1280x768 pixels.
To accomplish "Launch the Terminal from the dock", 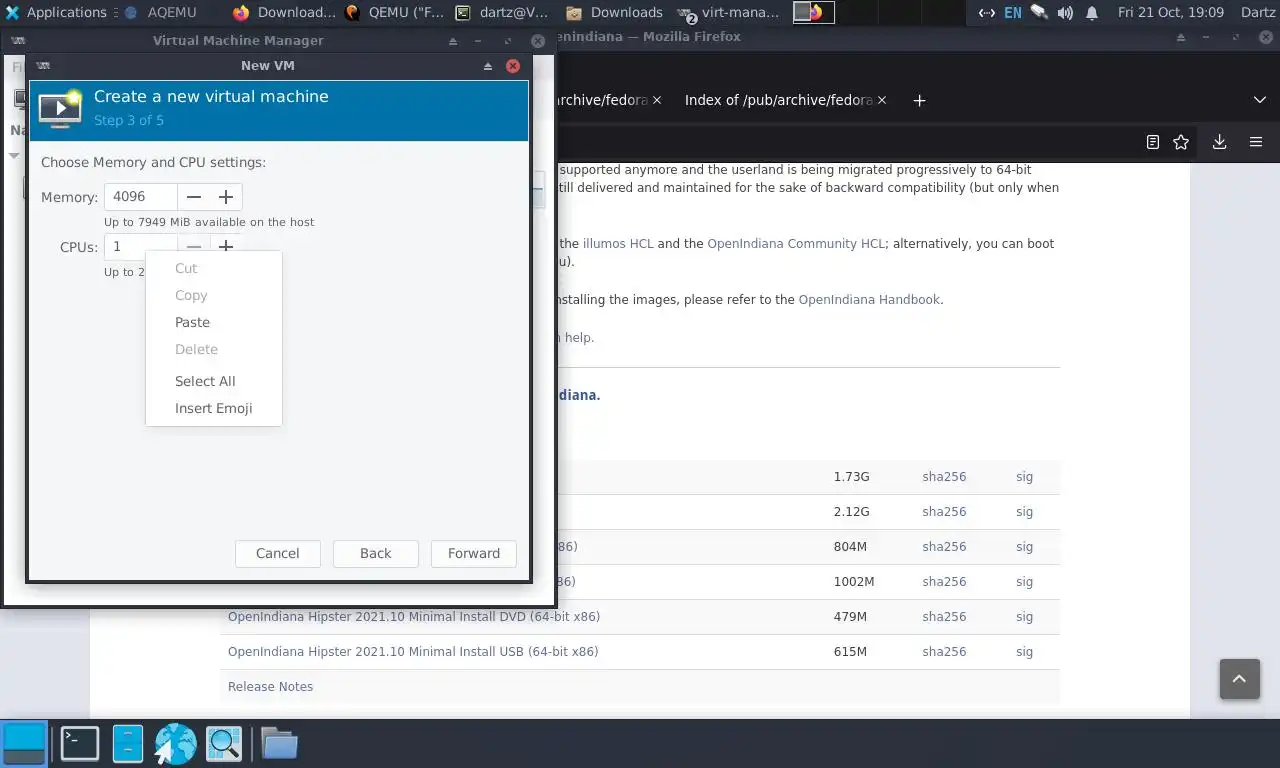I will point(79,743).
